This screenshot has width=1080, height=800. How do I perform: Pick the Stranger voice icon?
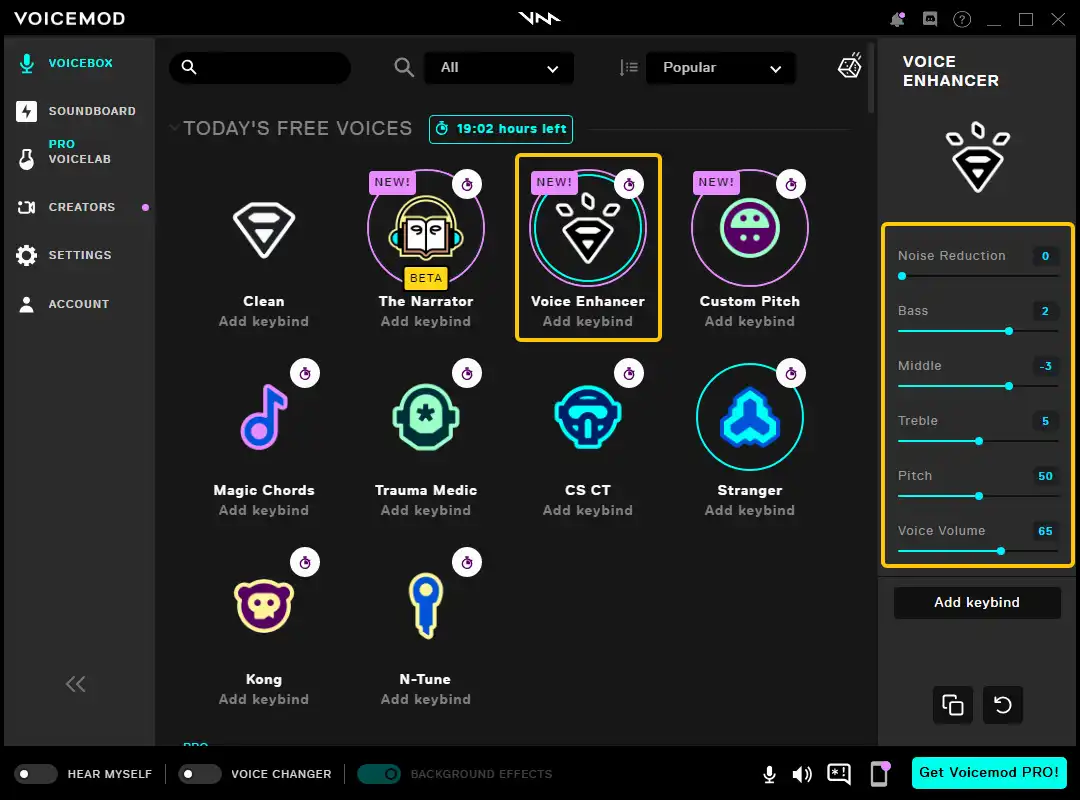[x=749, y=417]
